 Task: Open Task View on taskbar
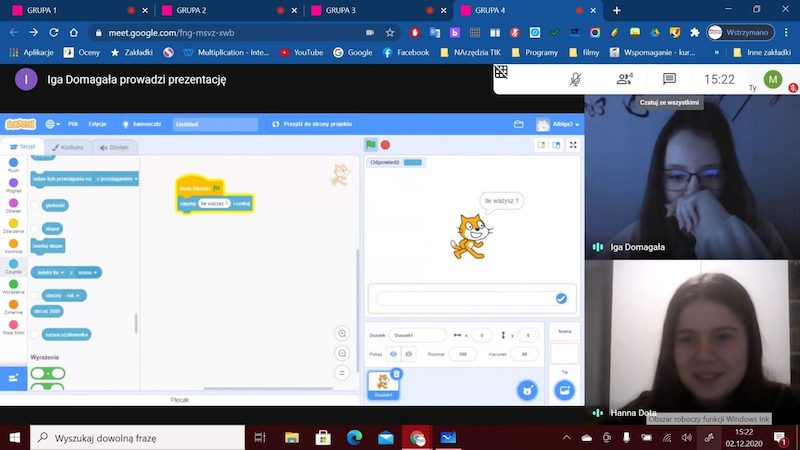[x=260, y=438]
